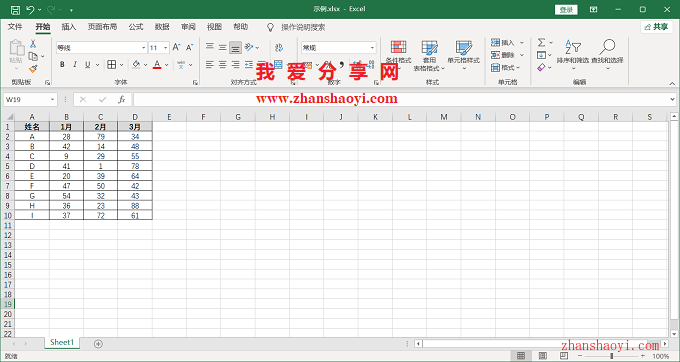Apply fill color bucket
Screen dimensions: 680x362
pyautogui.click(x=136, y=65)
